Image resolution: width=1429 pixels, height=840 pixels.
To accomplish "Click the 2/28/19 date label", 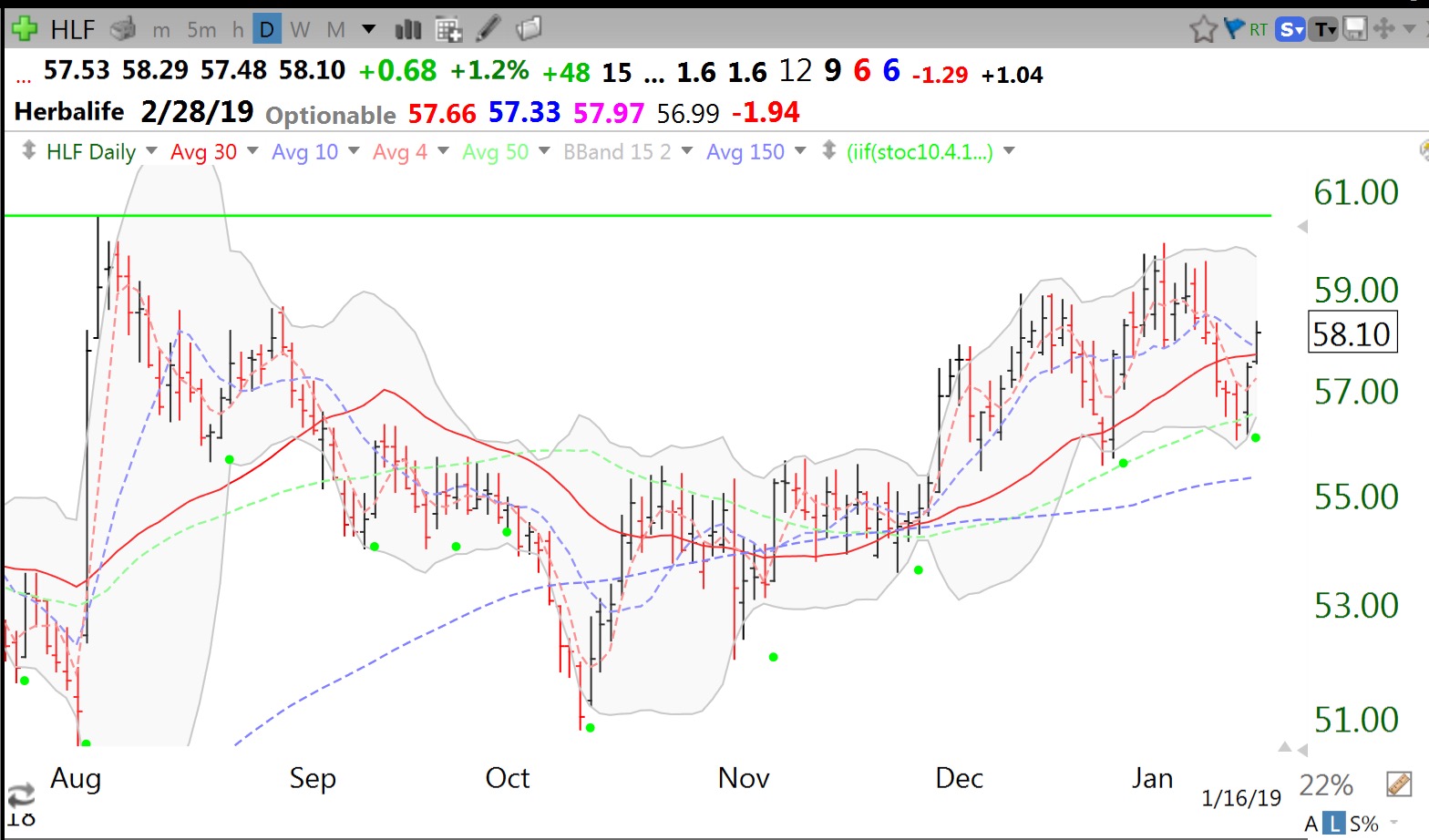I will [197, 111].
